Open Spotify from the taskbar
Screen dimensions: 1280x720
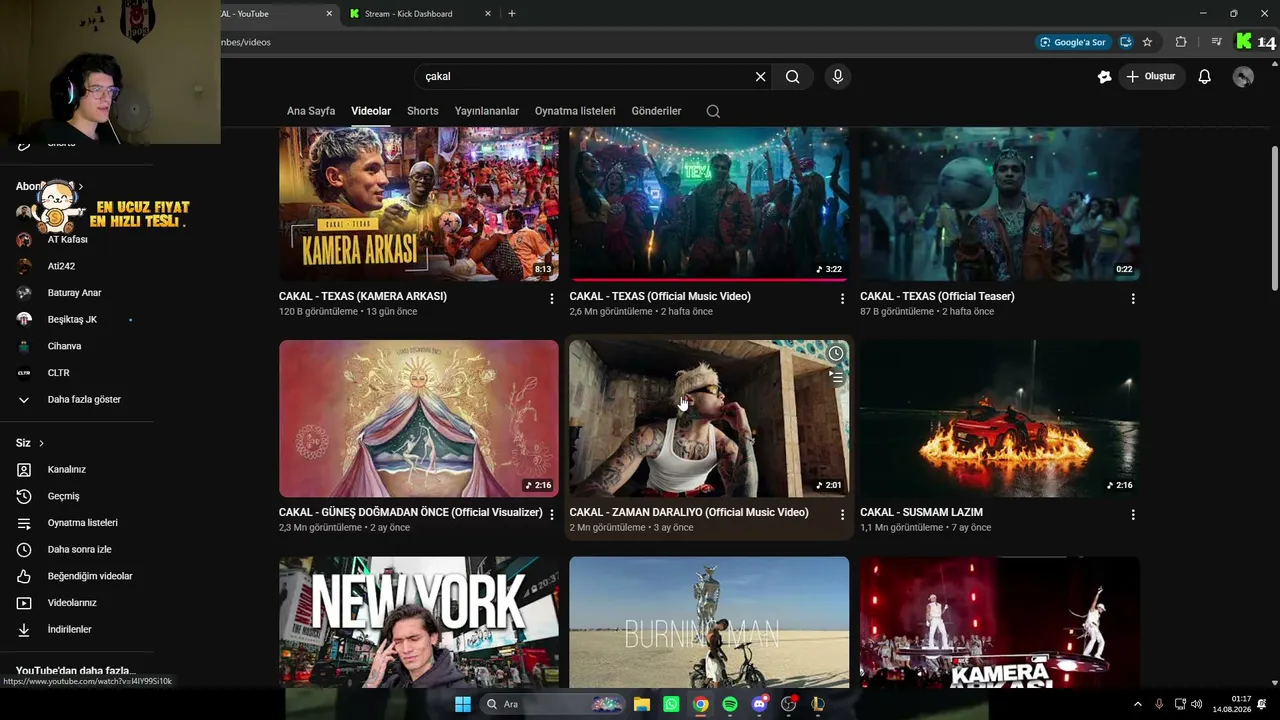tap(730, 704)
